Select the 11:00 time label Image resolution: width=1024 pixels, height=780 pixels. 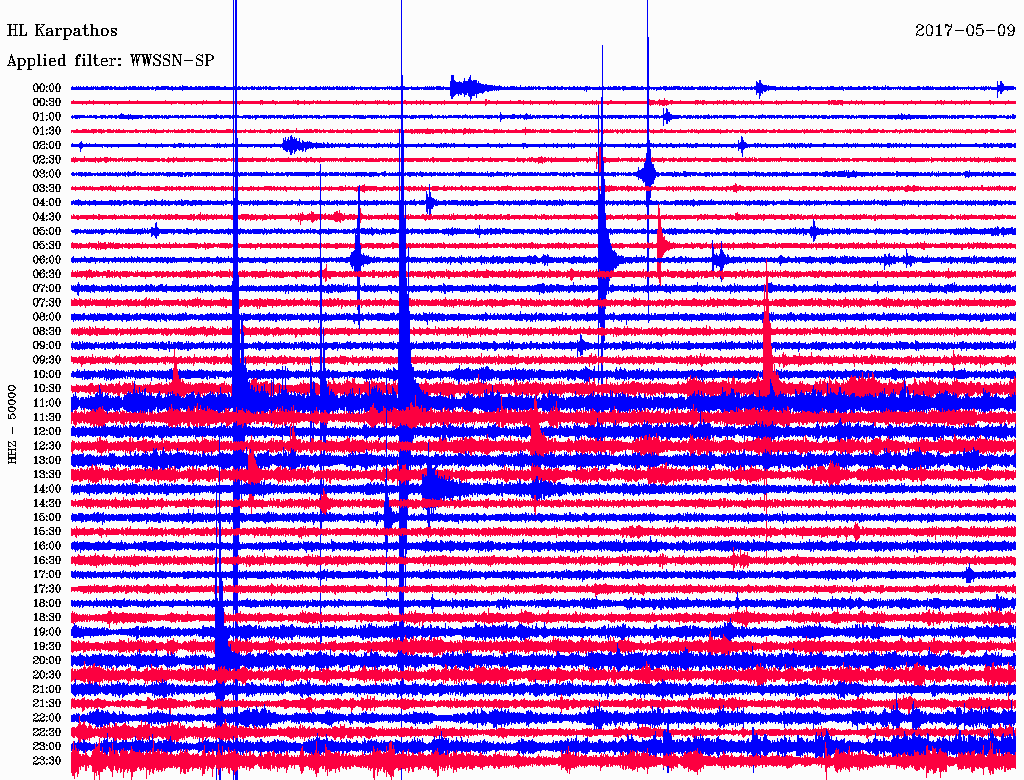tap(47, 403)
